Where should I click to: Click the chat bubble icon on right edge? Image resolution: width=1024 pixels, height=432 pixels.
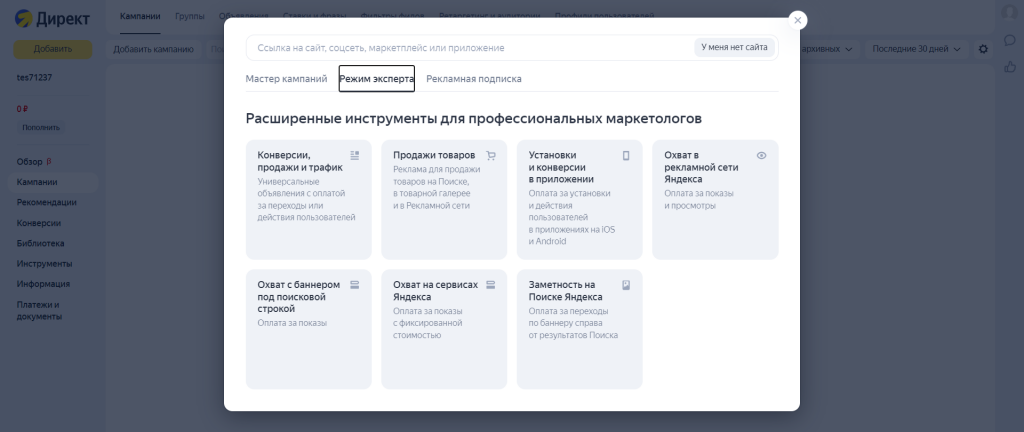[1009, 39]
